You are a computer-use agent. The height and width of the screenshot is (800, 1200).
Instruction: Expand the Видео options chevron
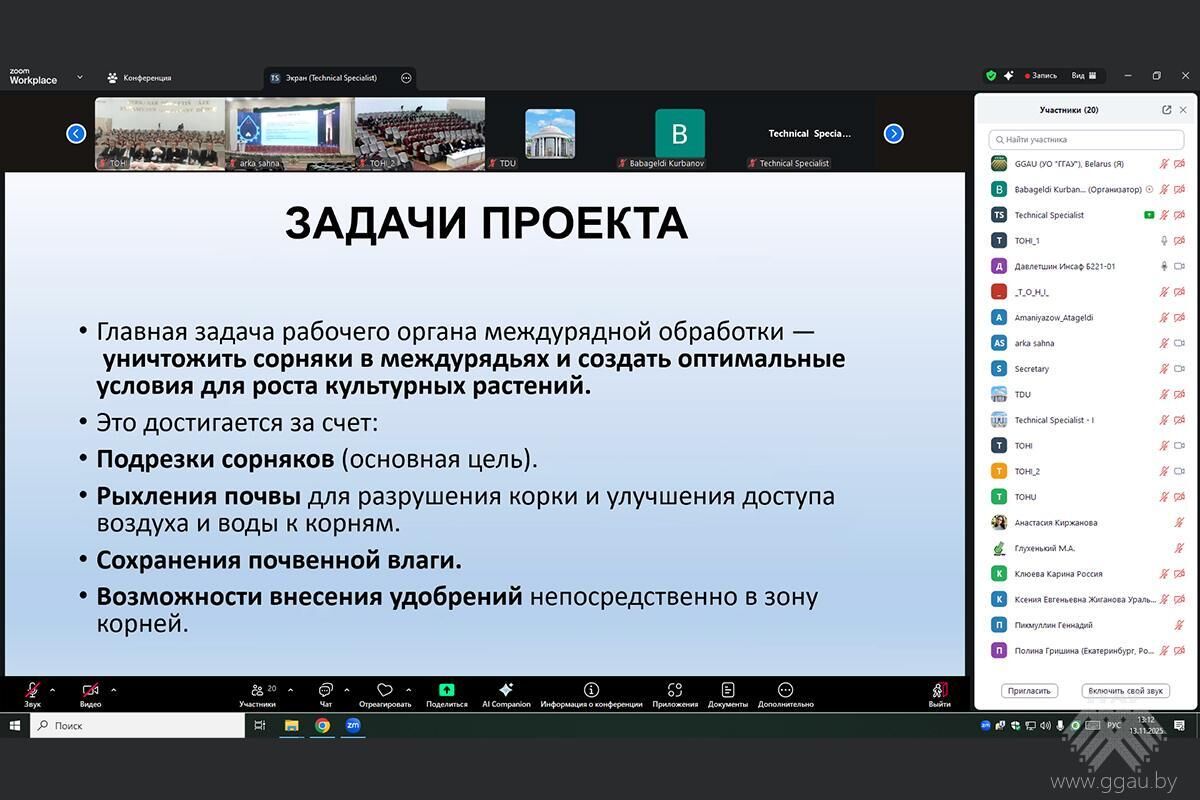click(x=114, y=690)
